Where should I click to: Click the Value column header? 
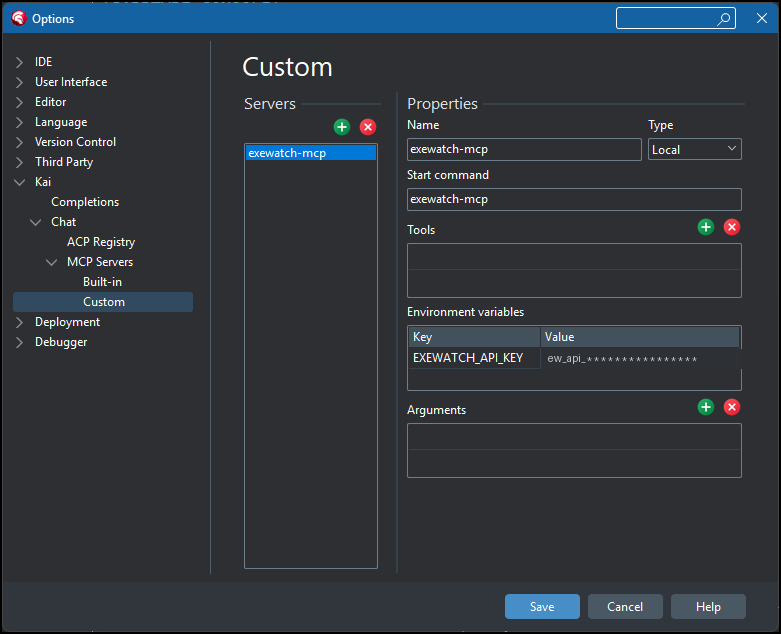coord(641,337)
